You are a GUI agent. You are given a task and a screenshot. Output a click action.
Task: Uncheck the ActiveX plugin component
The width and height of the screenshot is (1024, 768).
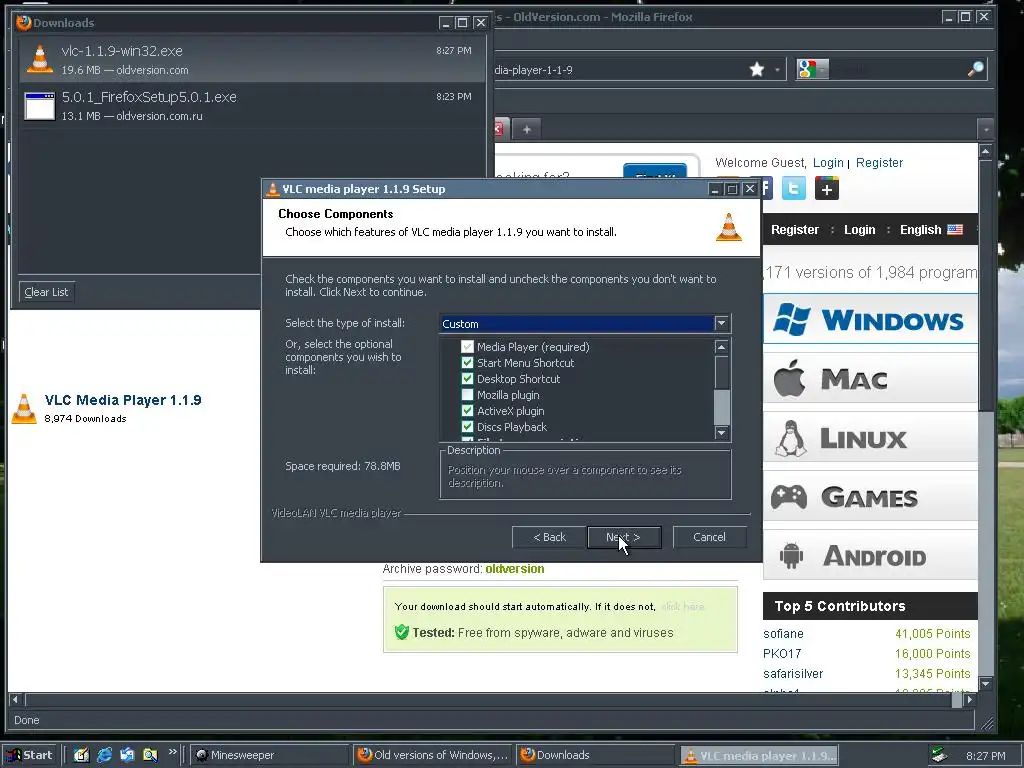click(x=467, y=411)
